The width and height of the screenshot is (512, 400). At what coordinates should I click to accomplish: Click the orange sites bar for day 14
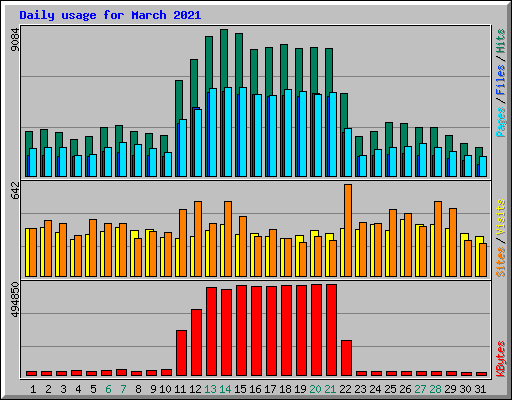[x=228, y=239]
